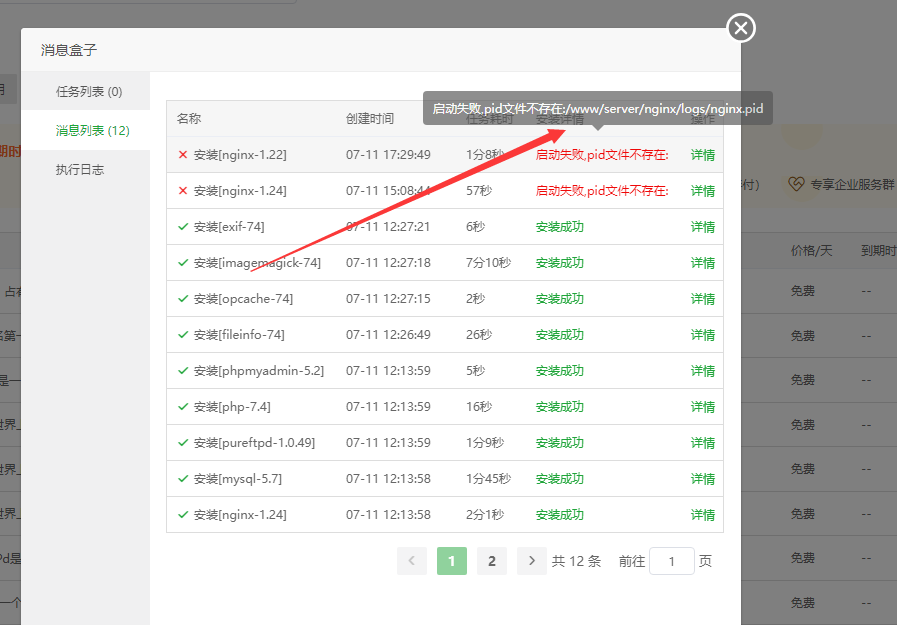Viewport: 897px width, 625px height.
Task: View 详情 for the fileinfo-74 install
Action: (702, 335)
